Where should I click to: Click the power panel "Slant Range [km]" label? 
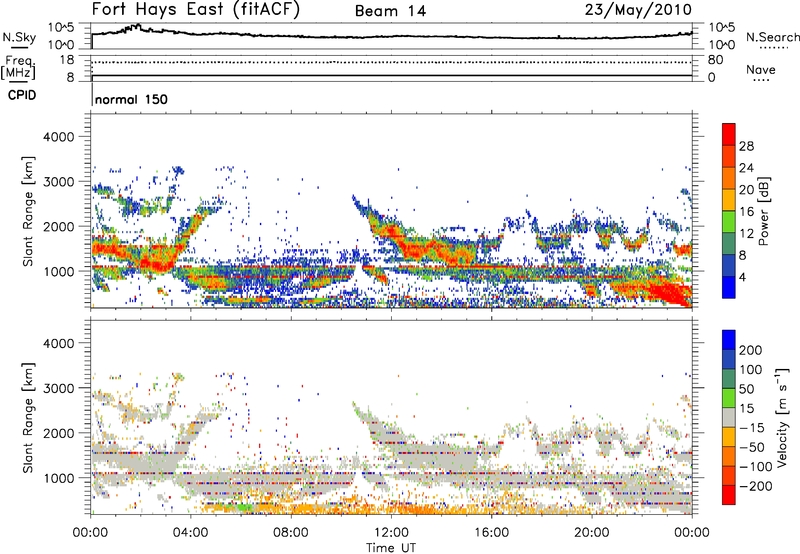28,211
